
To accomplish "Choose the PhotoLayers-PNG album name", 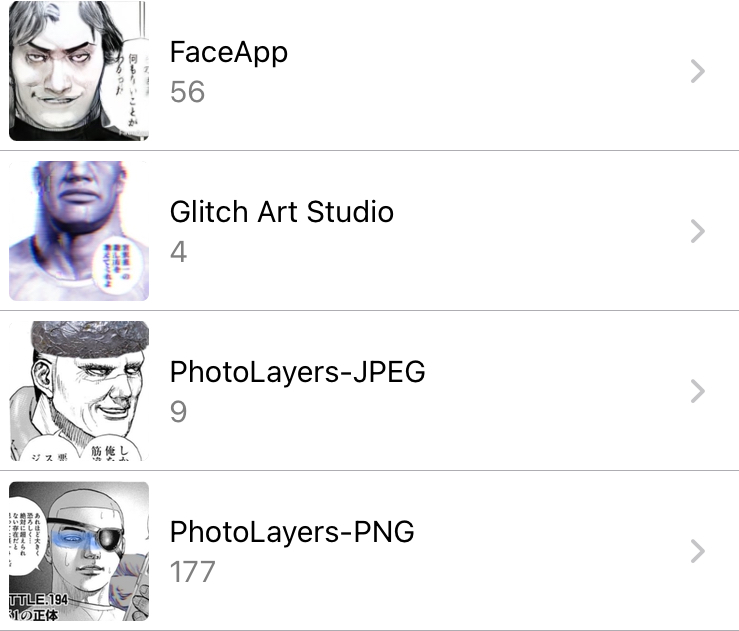I will tap(292, 532).
